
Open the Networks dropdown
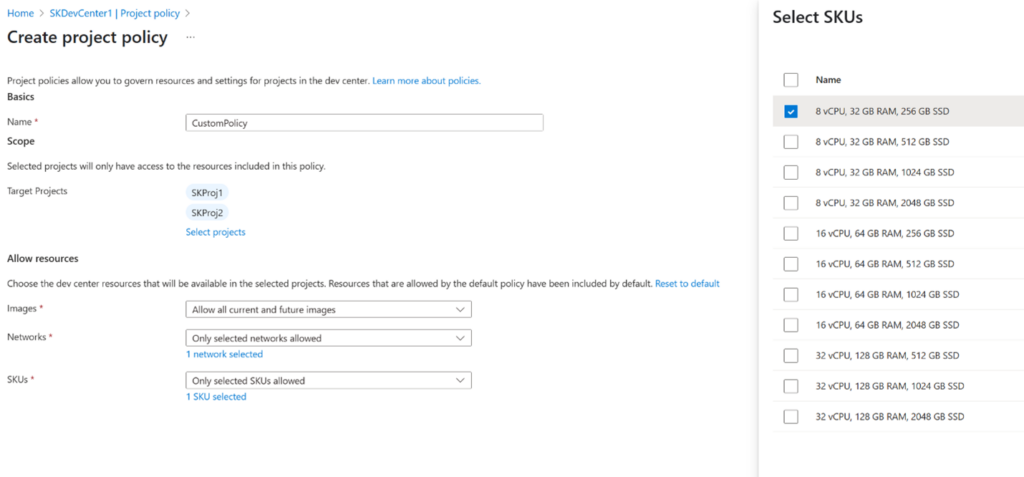coord(328,338)
